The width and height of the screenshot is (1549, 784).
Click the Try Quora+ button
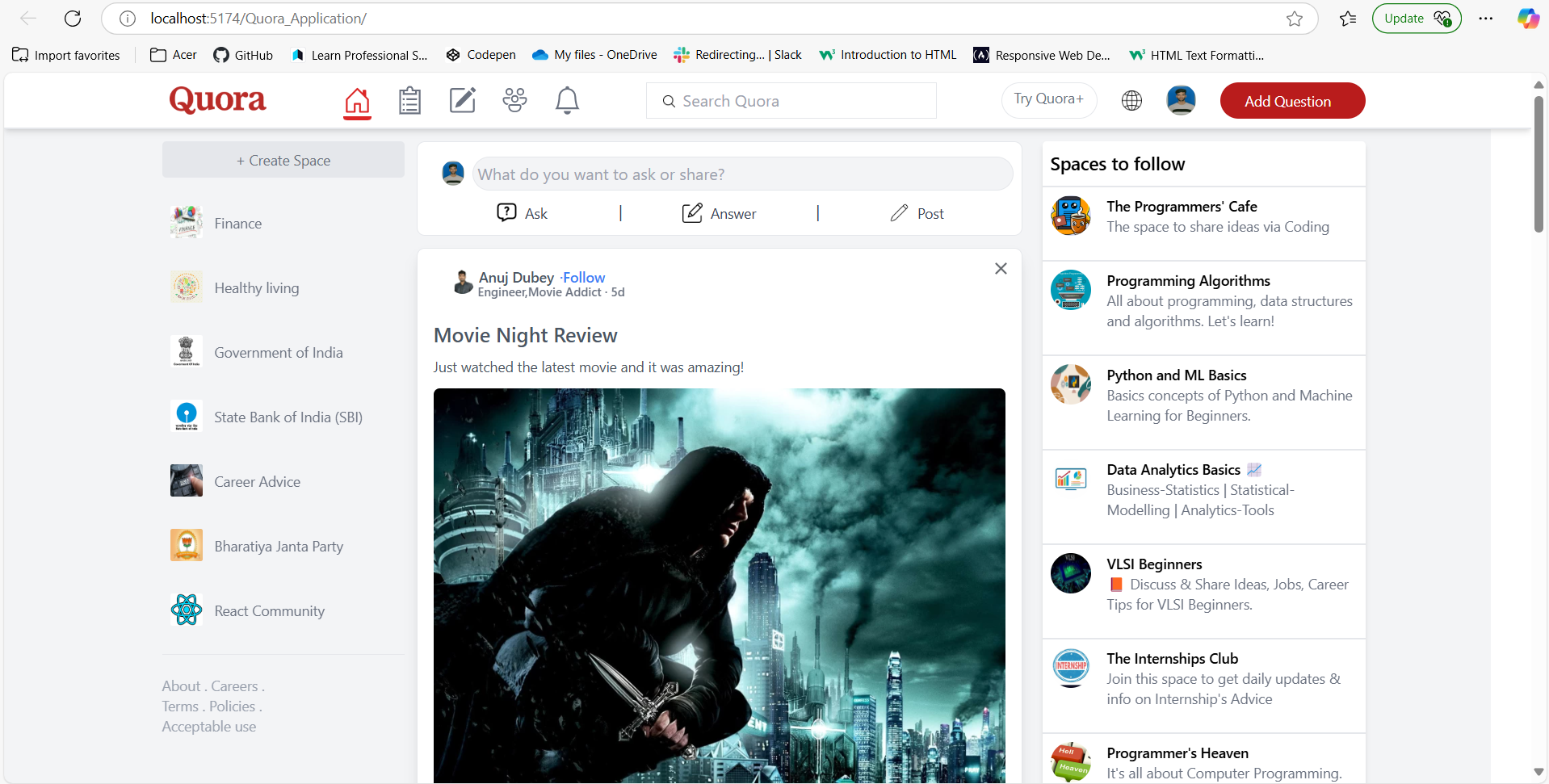[x=1049, y=99]
